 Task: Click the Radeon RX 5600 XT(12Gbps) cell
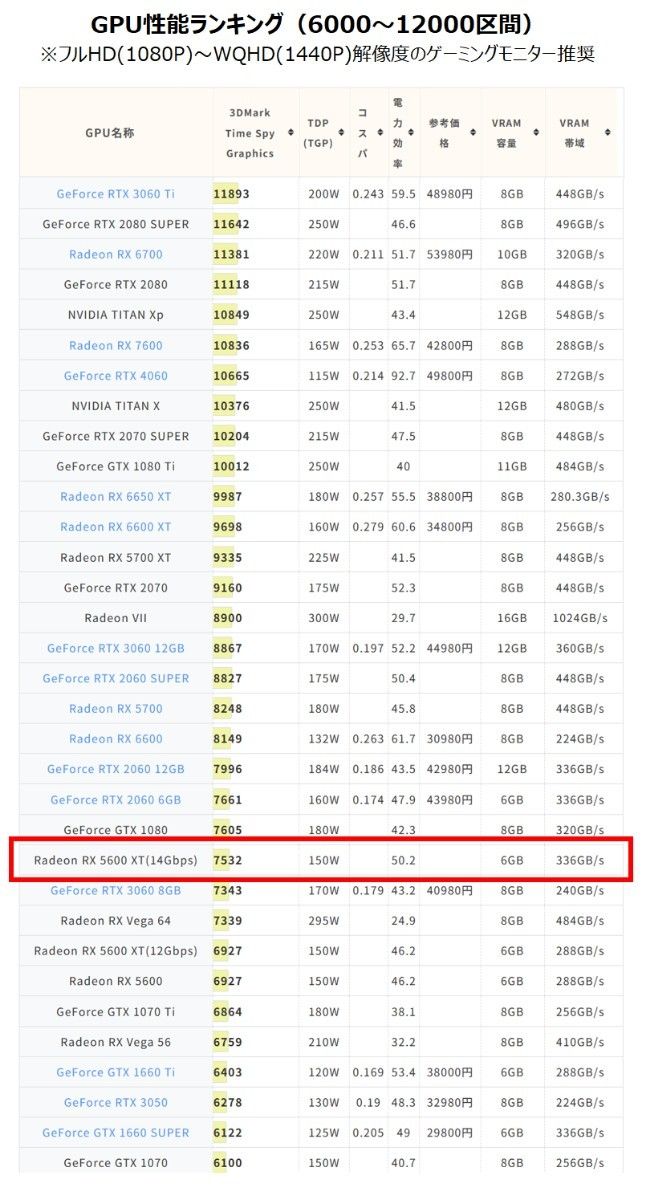[x=116, y=950]
